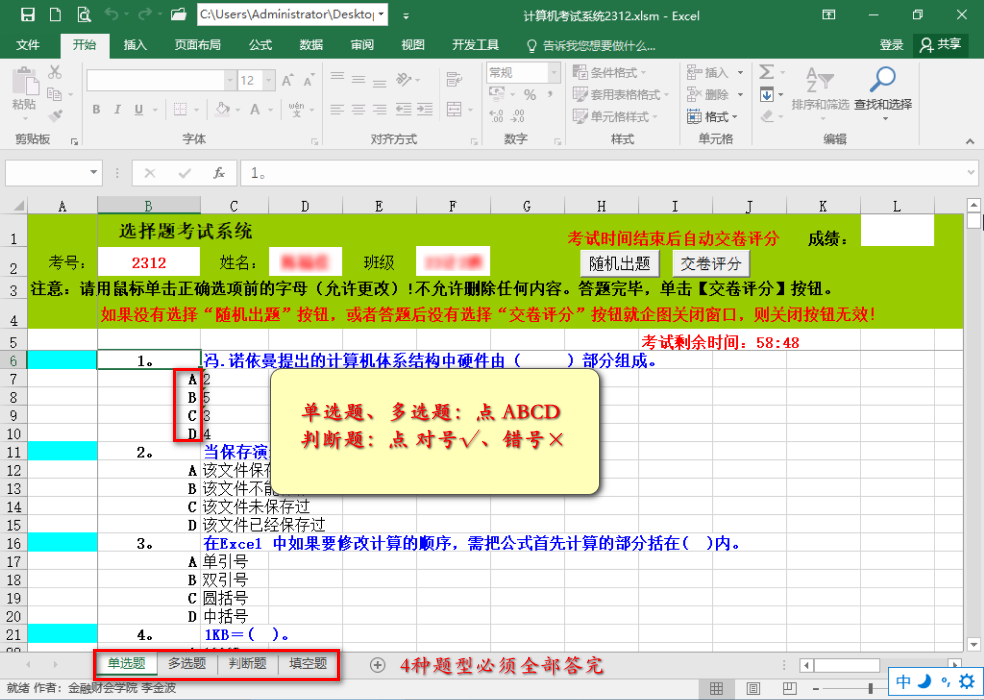Click the Undo arrow icon
Viewport: 984px width, 700px height.
[x=112, y=14]
